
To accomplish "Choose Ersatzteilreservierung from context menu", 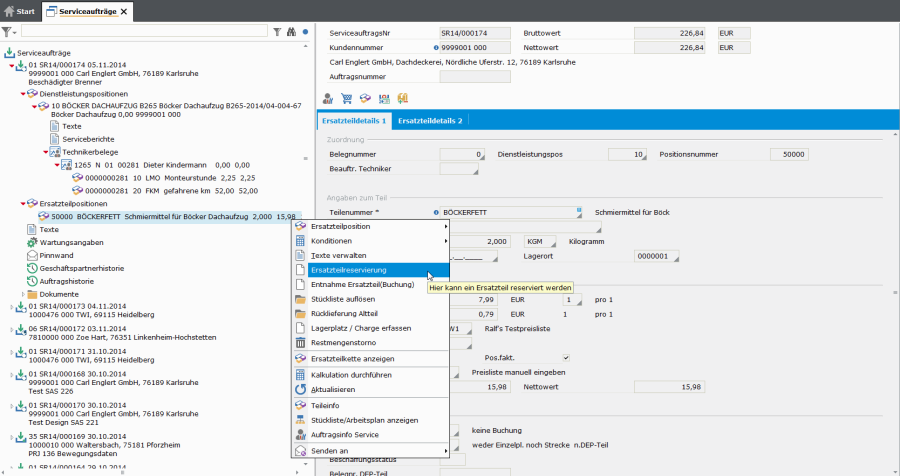I will point(371,270).
